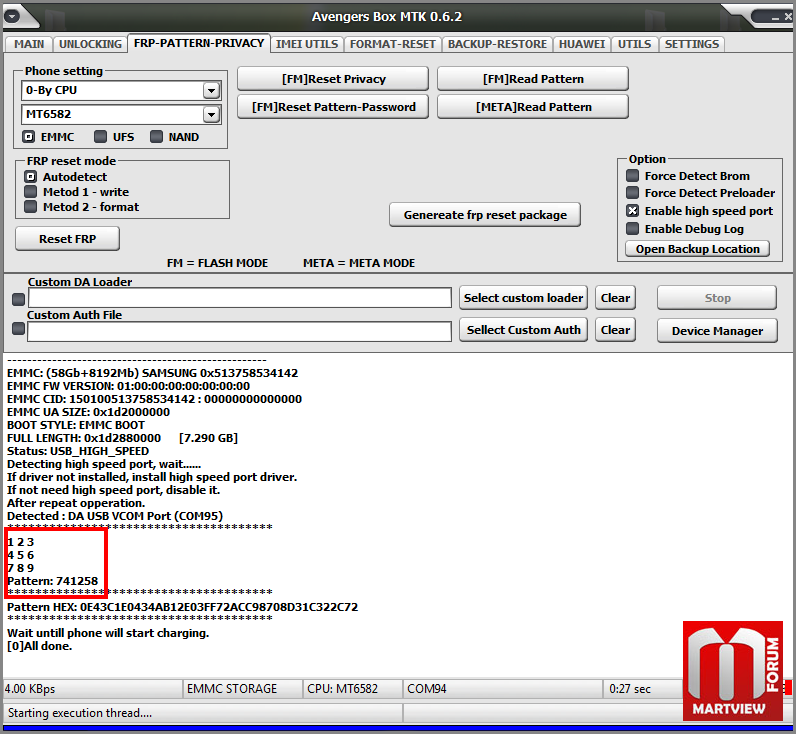Click the Stop button
Screen dimensions: 796x734
click(x=717, y=298)
